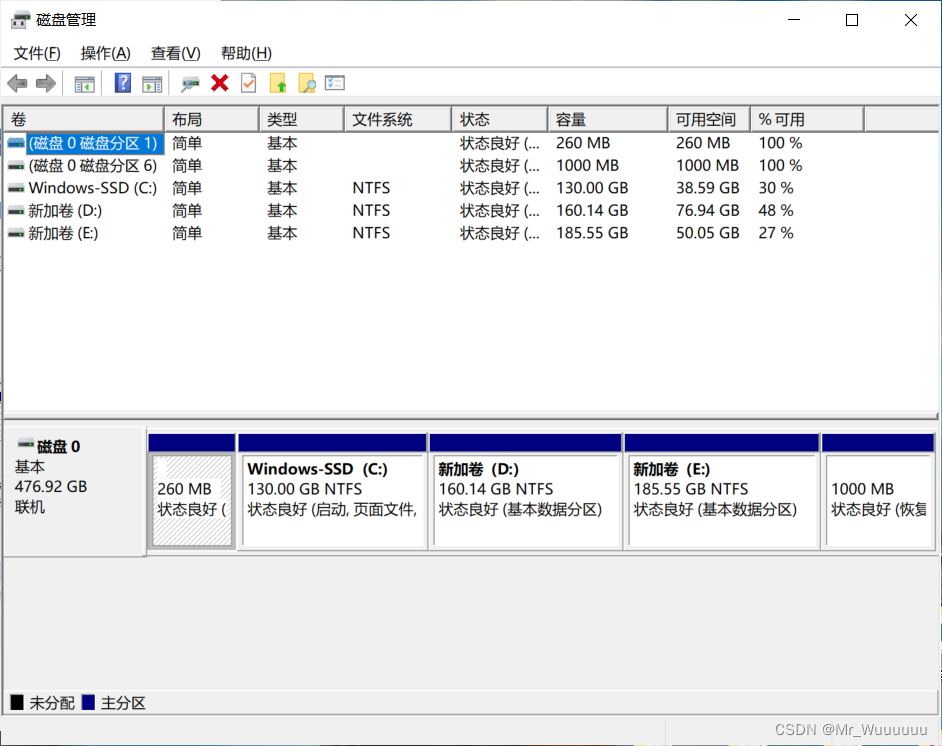Toggle the action pane toolbar icon

tap(152, 84)
